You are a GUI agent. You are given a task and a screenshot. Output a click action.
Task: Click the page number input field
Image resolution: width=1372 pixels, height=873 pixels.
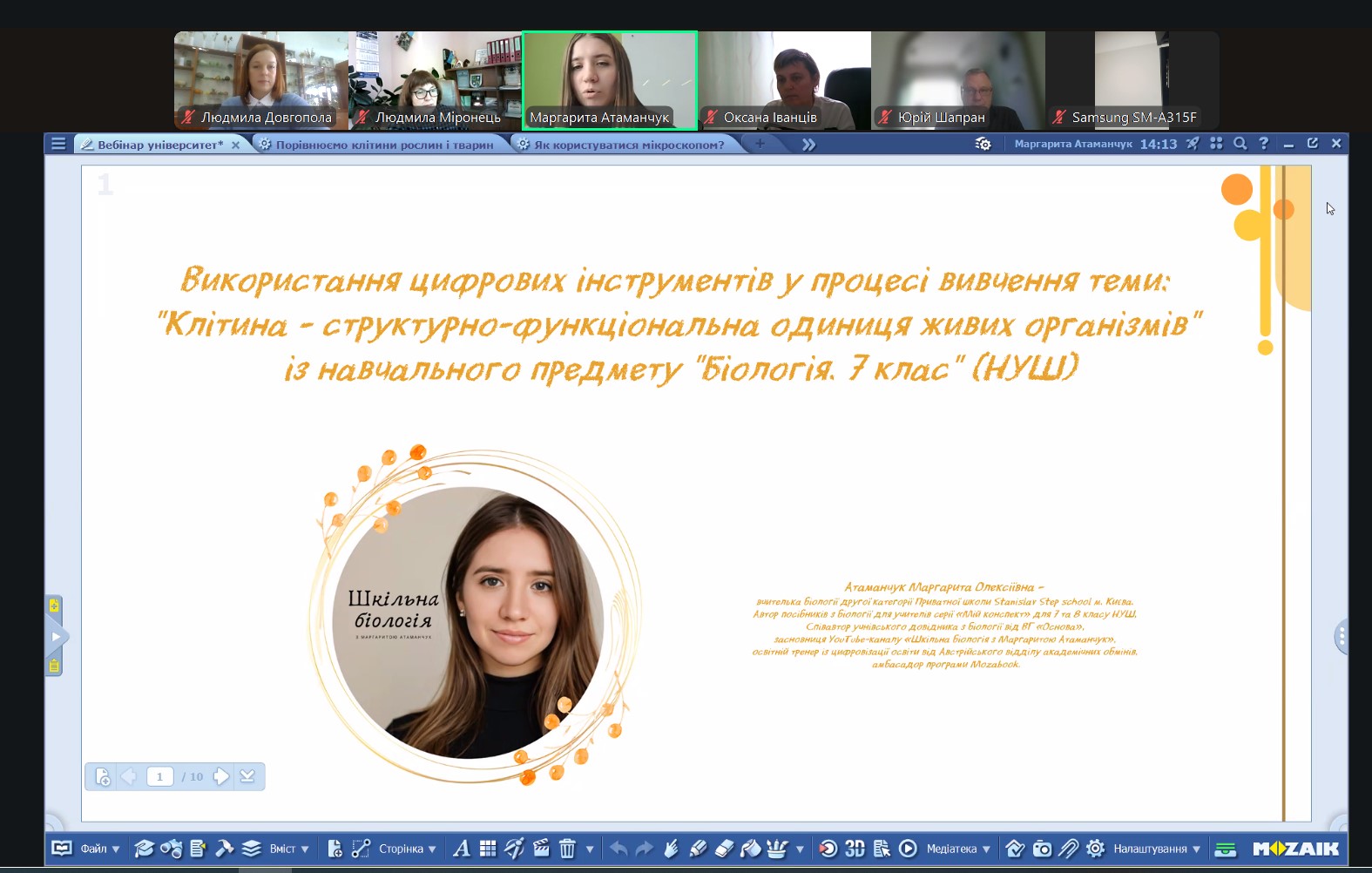coord(159,776)
